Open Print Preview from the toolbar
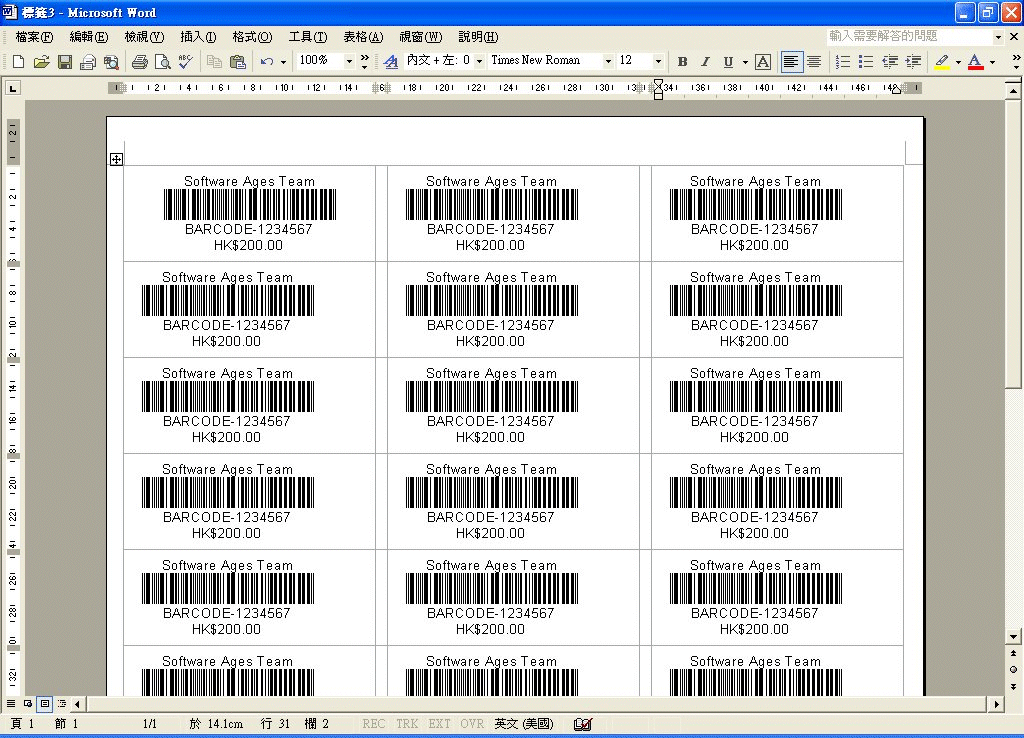 coord(162,62)
